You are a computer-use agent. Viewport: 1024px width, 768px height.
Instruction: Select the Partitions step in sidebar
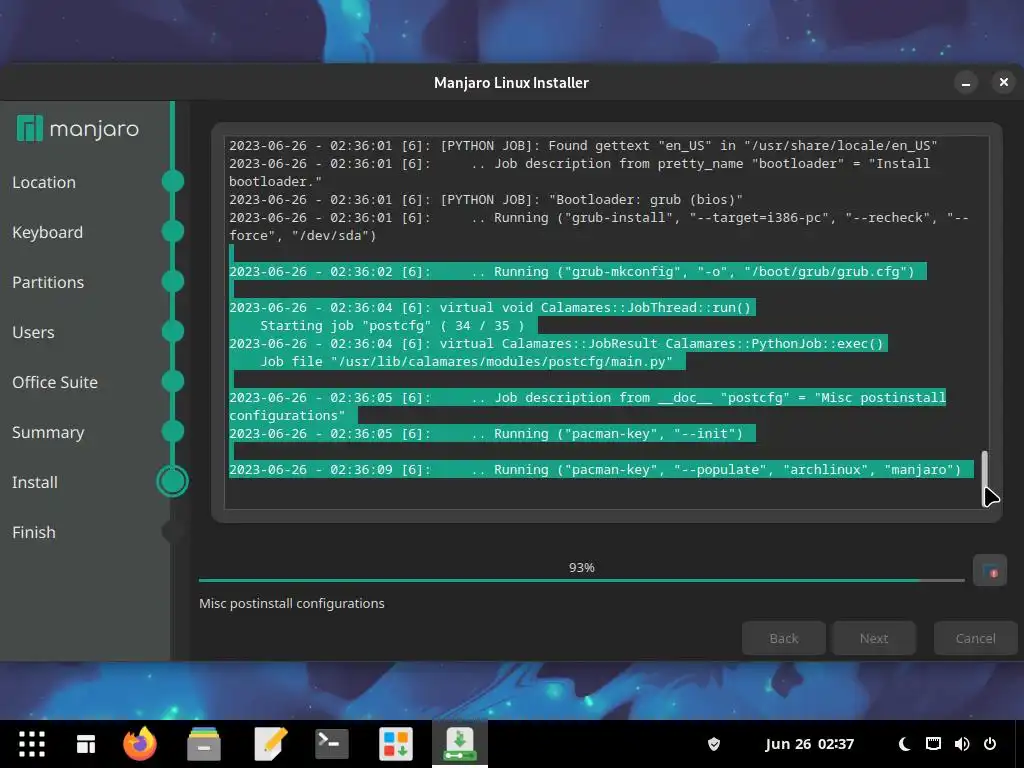click(48, 282)
